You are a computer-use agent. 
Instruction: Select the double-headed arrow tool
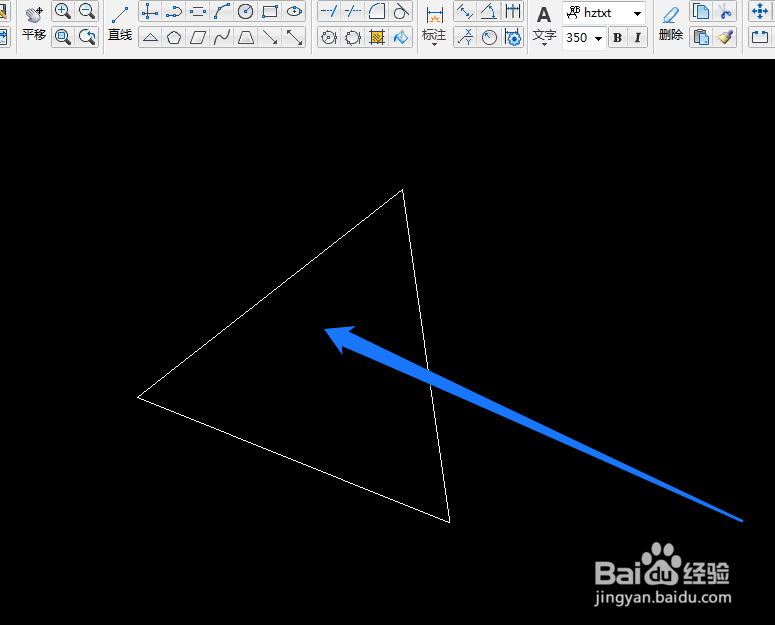(x=294, y=37)
